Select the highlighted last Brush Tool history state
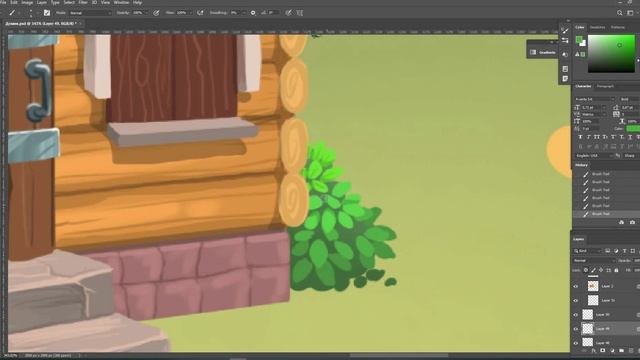This screenshot has height=360, width=640. (606, 214)
